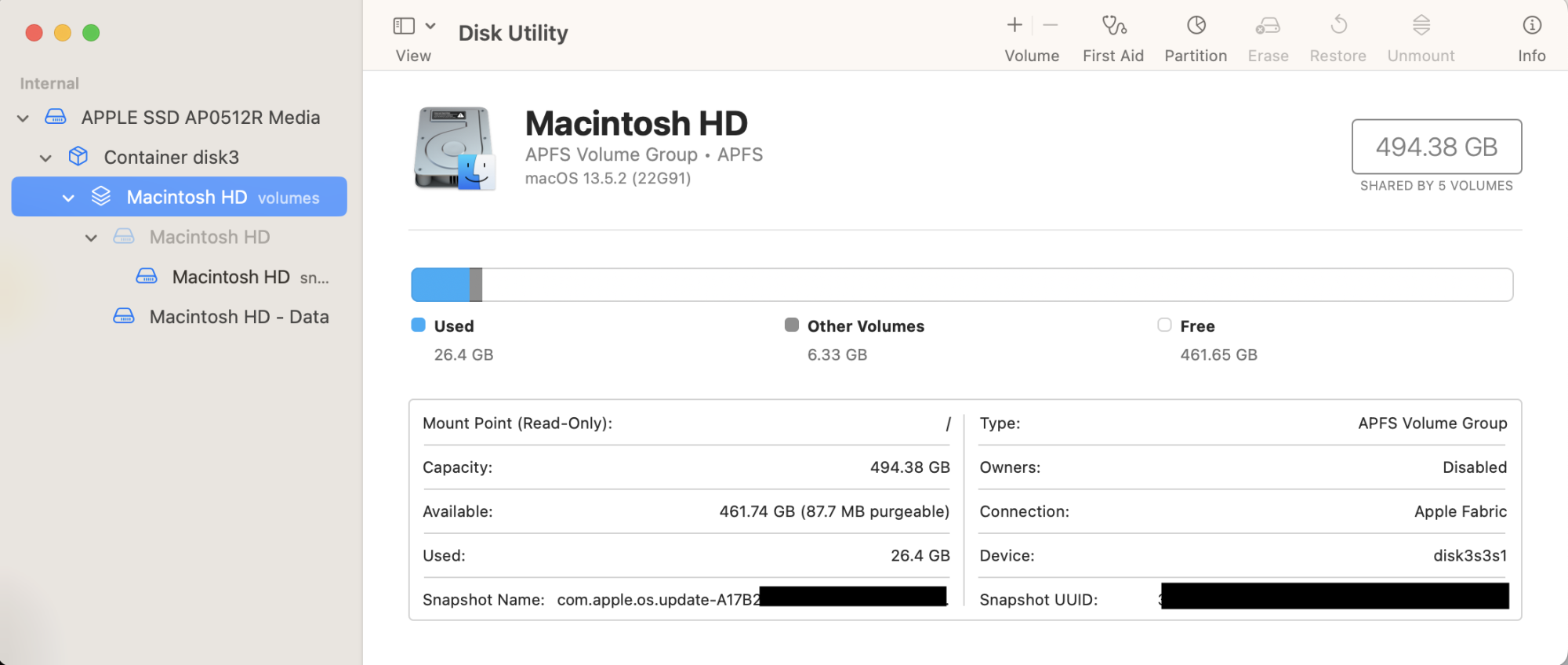The image size is (1568, 665).
Task: Click the greyed Macintosh HD drive icon
Action: tap(124, 236)
